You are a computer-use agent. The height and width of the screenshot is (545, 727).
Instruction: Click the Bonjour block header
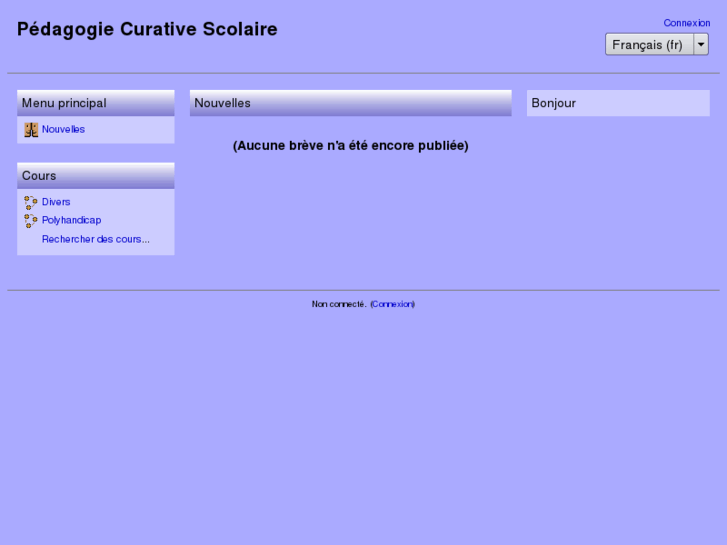(618, 103)
